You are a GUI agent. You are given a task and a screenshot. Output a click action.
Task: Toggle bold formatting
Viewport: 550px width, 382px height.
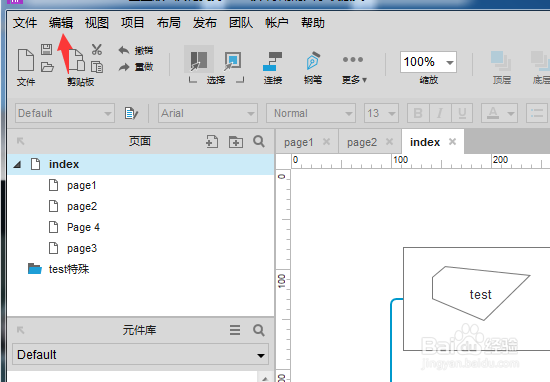coord(418,113)
